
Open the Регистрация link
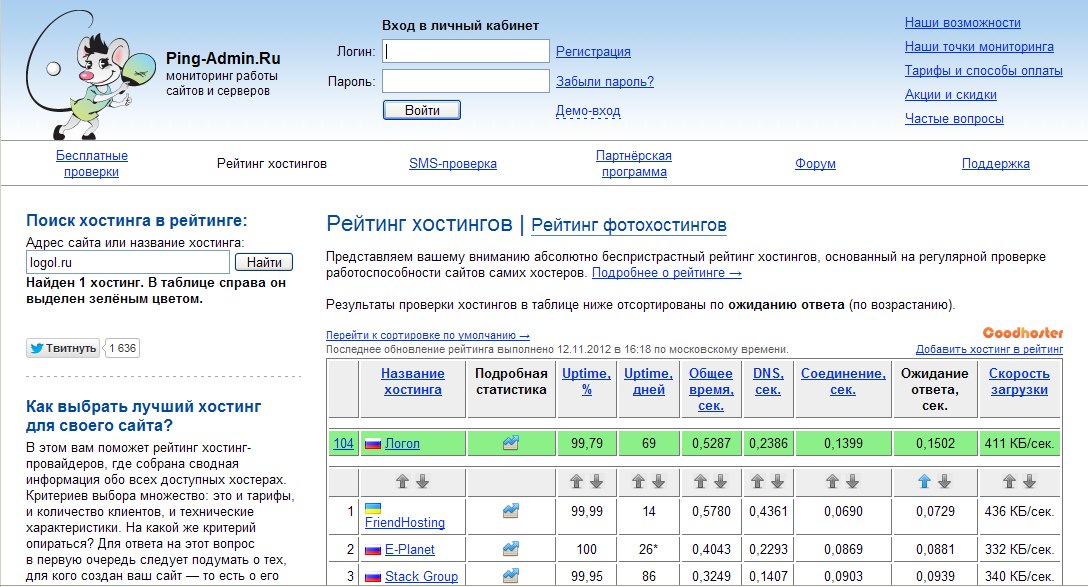click(593, 51)
